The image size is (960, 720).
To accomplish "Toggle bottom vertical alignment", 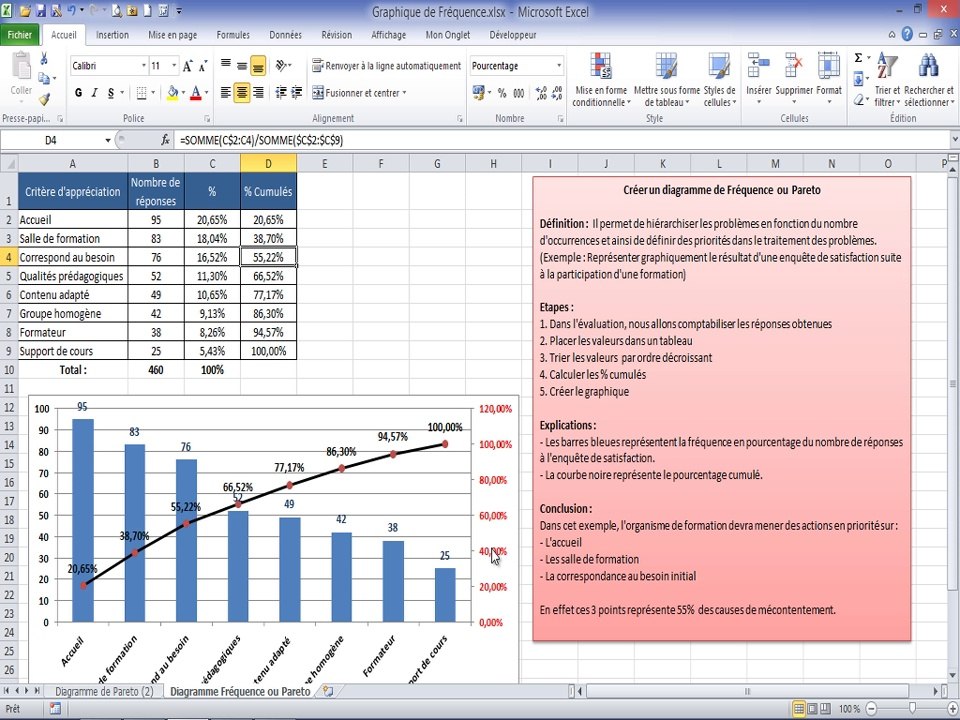I will pyautogui.click(x=258, y=65).
